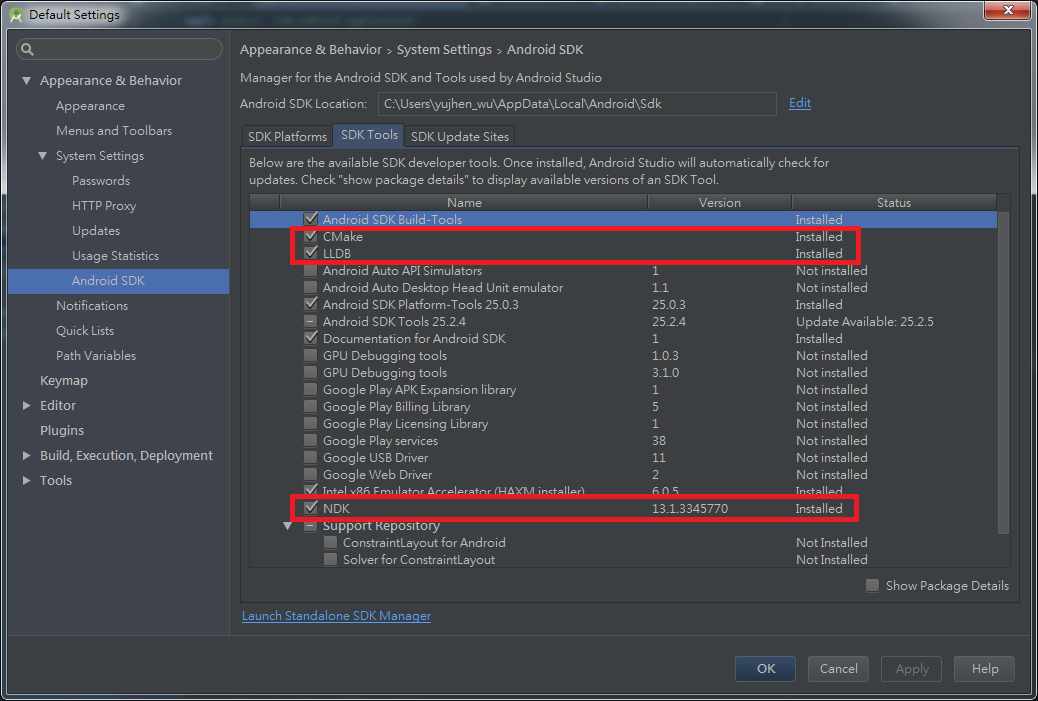Click the Android Studio title bar icon
1038x701 pixels.
pyautogui.click(x=16, y=15)
